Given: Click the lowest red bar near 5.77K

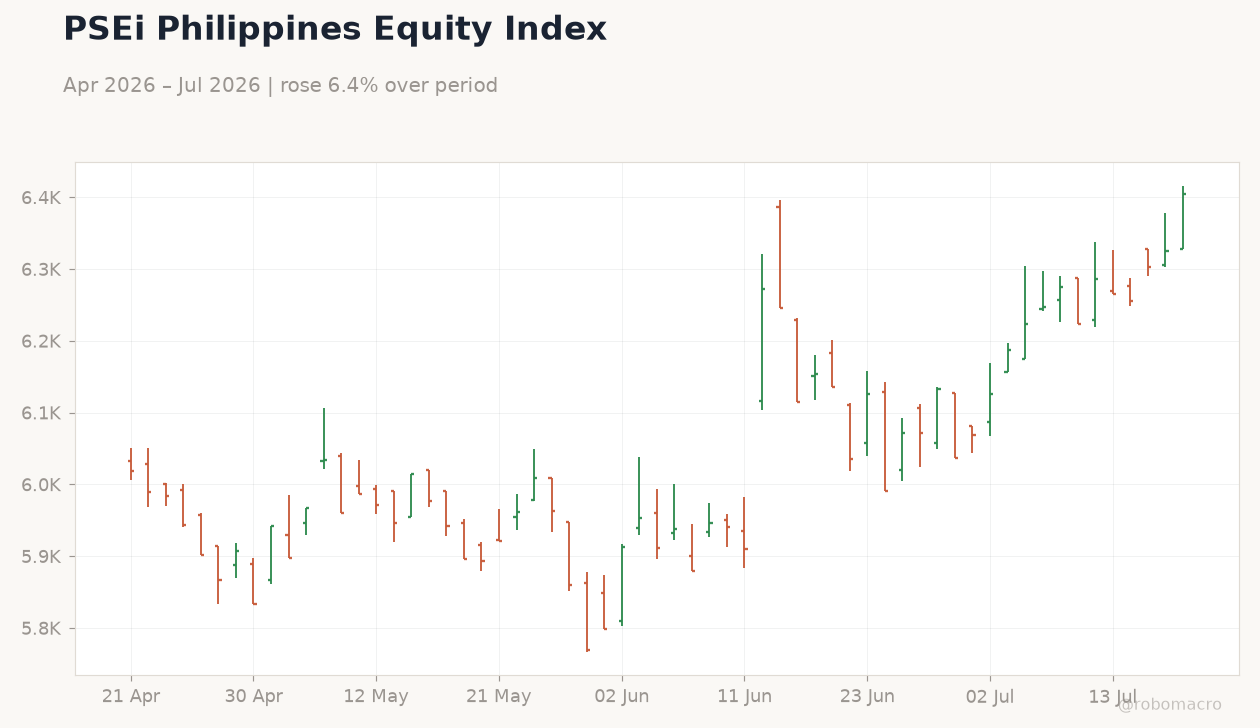Looking at the screenshot, I should pos(587,612).
